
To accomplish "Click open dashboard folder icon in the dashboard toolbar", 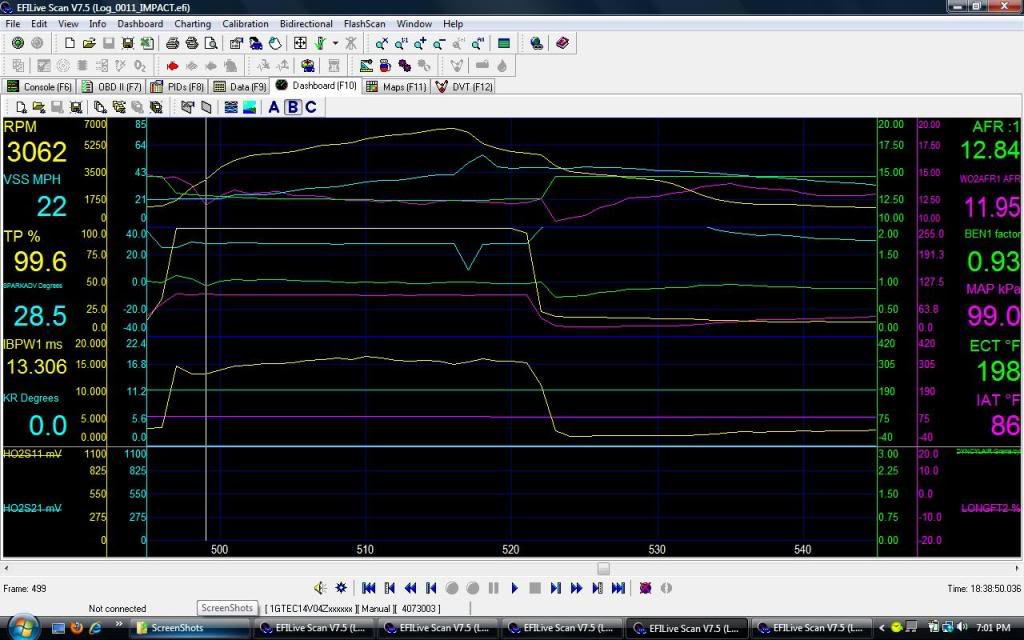I will point(39,107).
